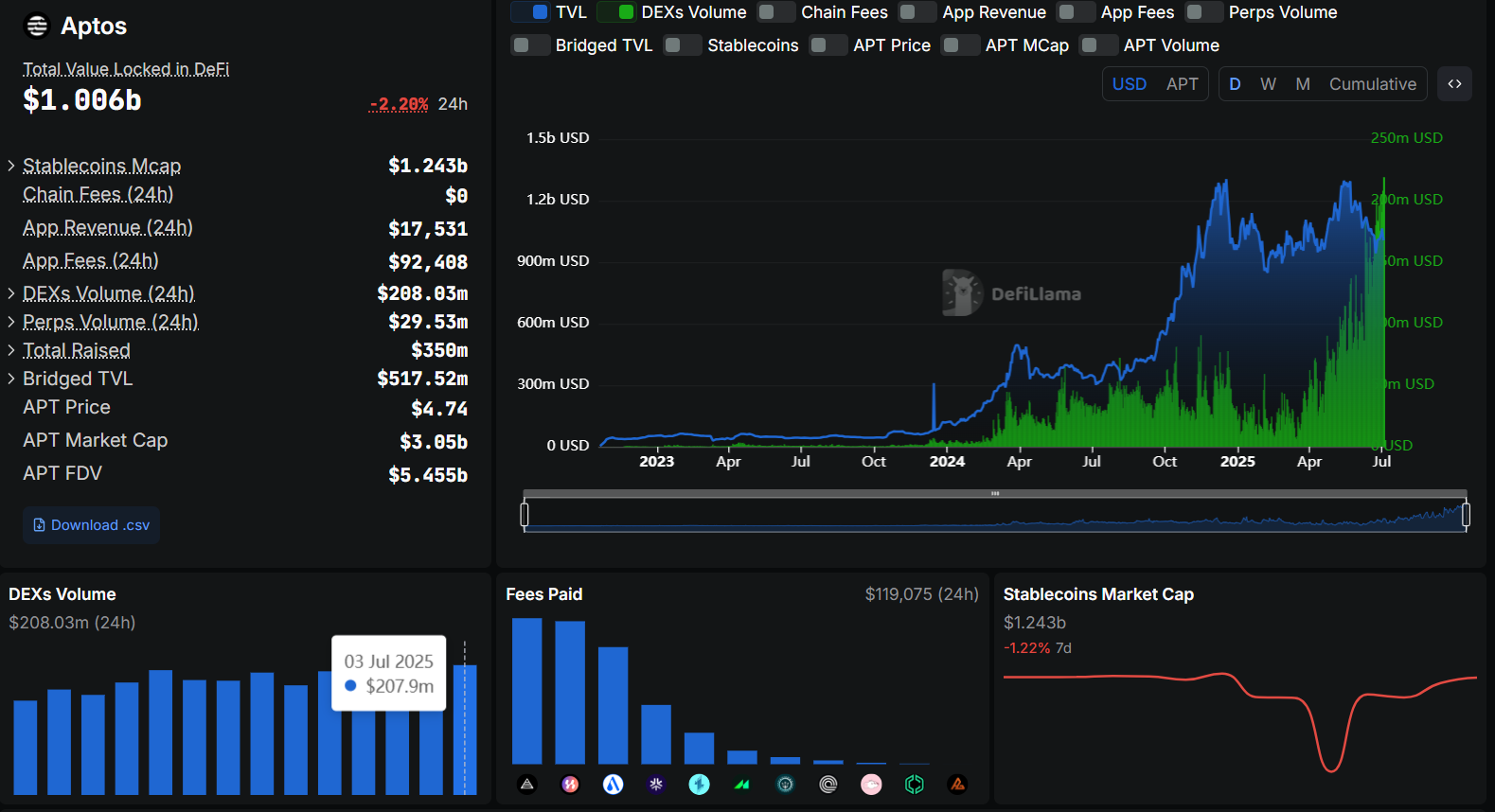Viewport: 1495px width, 812px height.
Task: Enable the Perps Volume chart toggle
Action: point(1204,12)
